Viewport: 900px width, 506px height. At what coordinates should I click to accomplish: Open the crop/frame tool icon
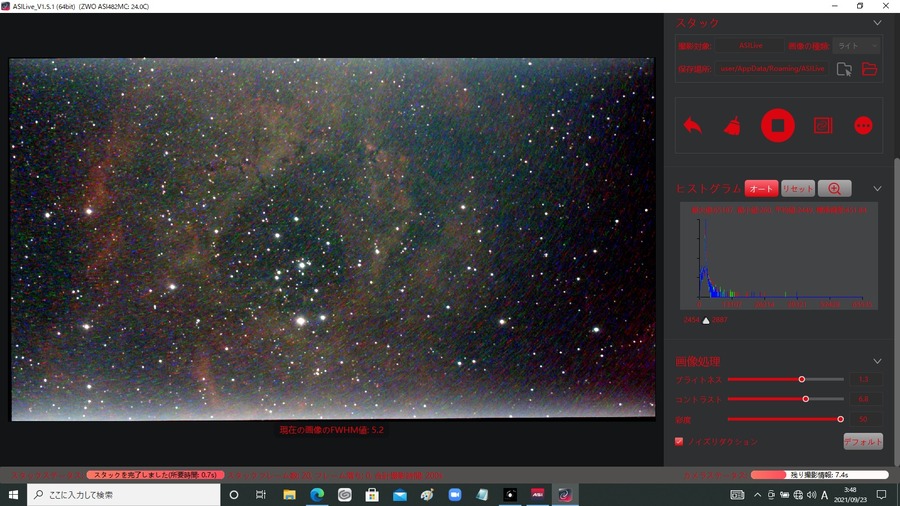coord(823,125)
